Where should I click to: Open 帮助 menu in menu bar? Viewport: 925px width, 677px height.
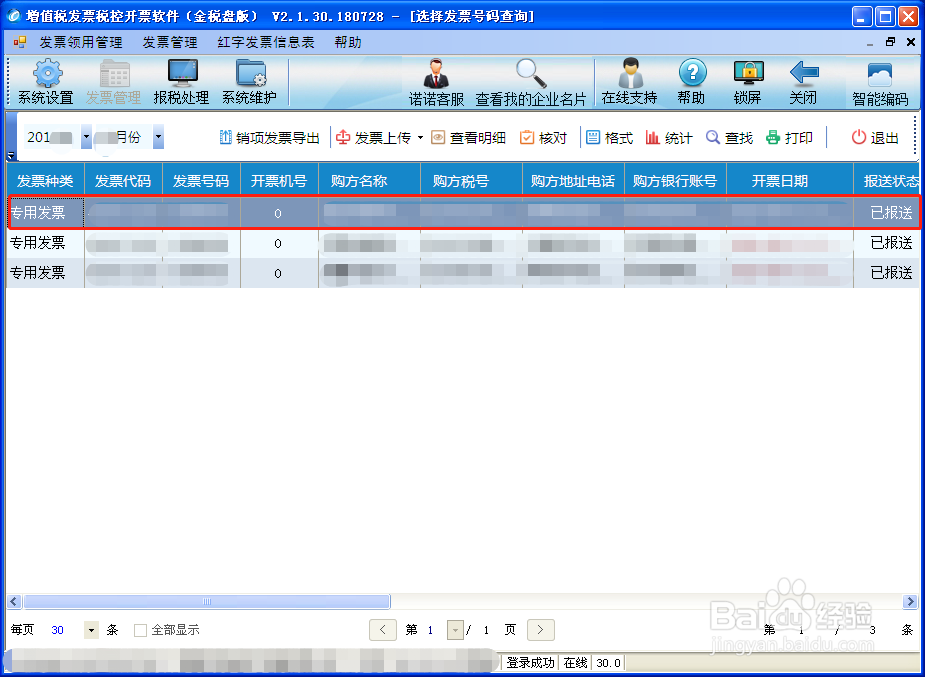point(347,42)
